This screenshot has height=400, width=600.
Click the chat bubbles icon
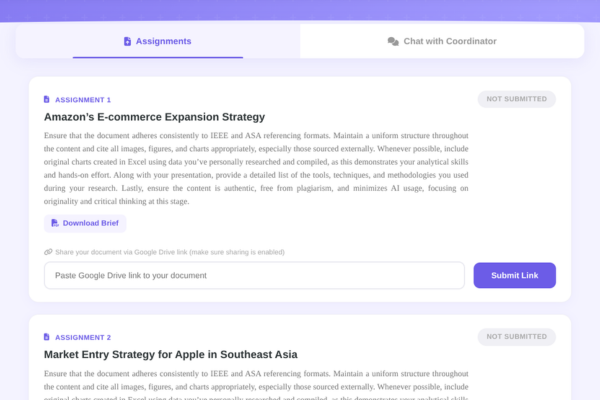click(x=393, y=41)
